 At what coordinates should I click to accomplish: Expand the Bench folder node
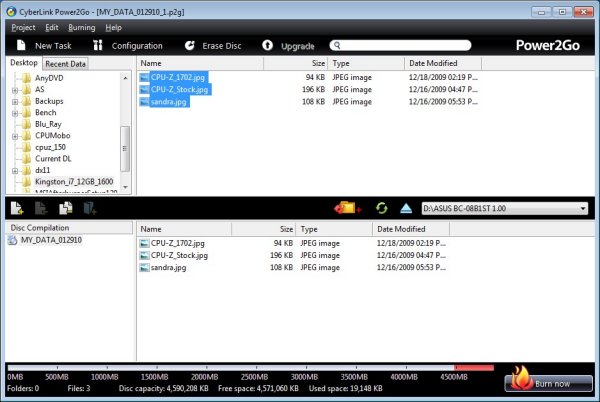tap(15, 113)
